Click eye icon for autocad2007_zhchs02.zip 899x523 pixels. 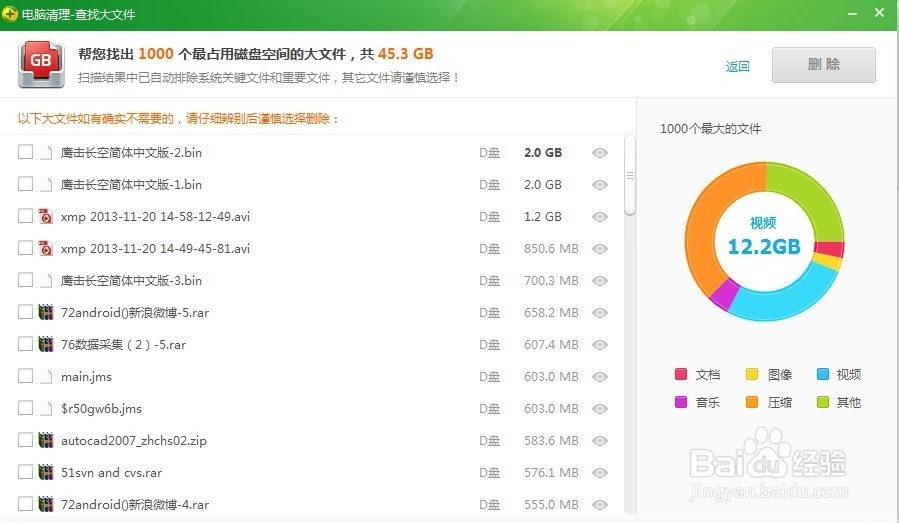(x=600, y=441)
